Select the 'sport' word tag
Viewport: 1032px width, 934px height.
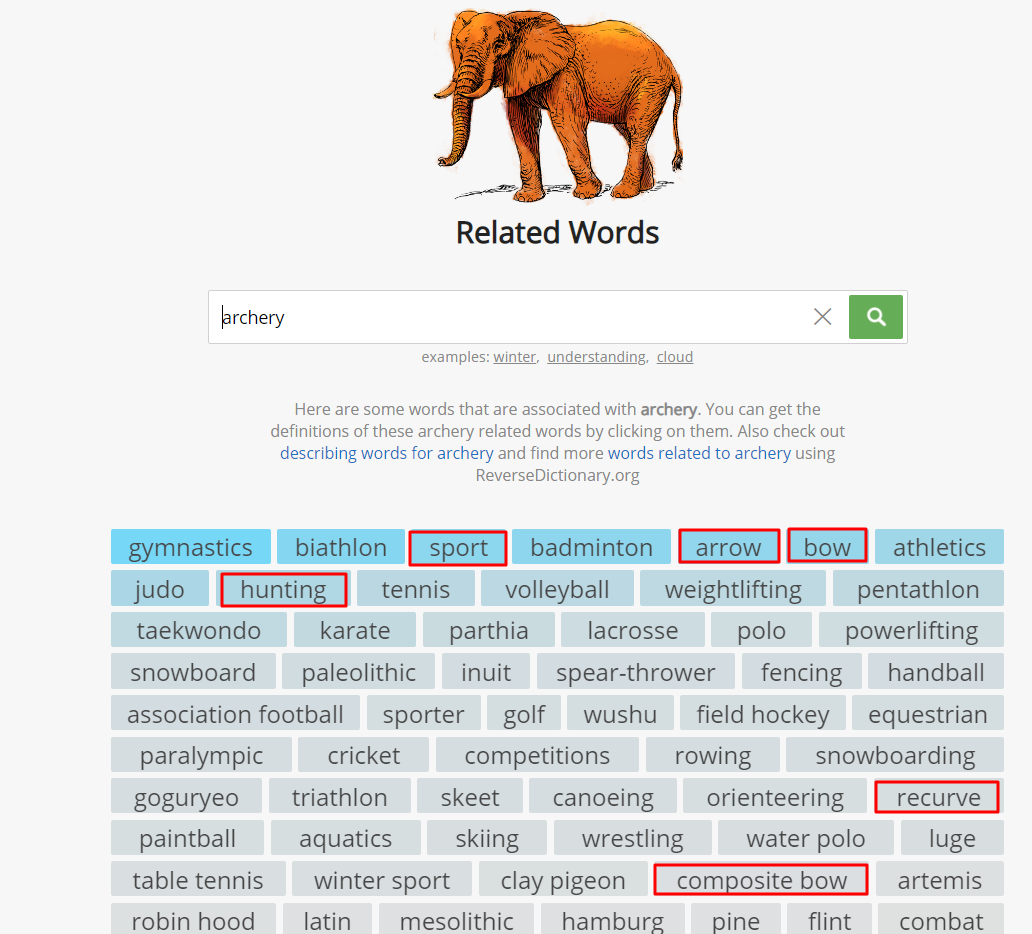tap(458, 548)
